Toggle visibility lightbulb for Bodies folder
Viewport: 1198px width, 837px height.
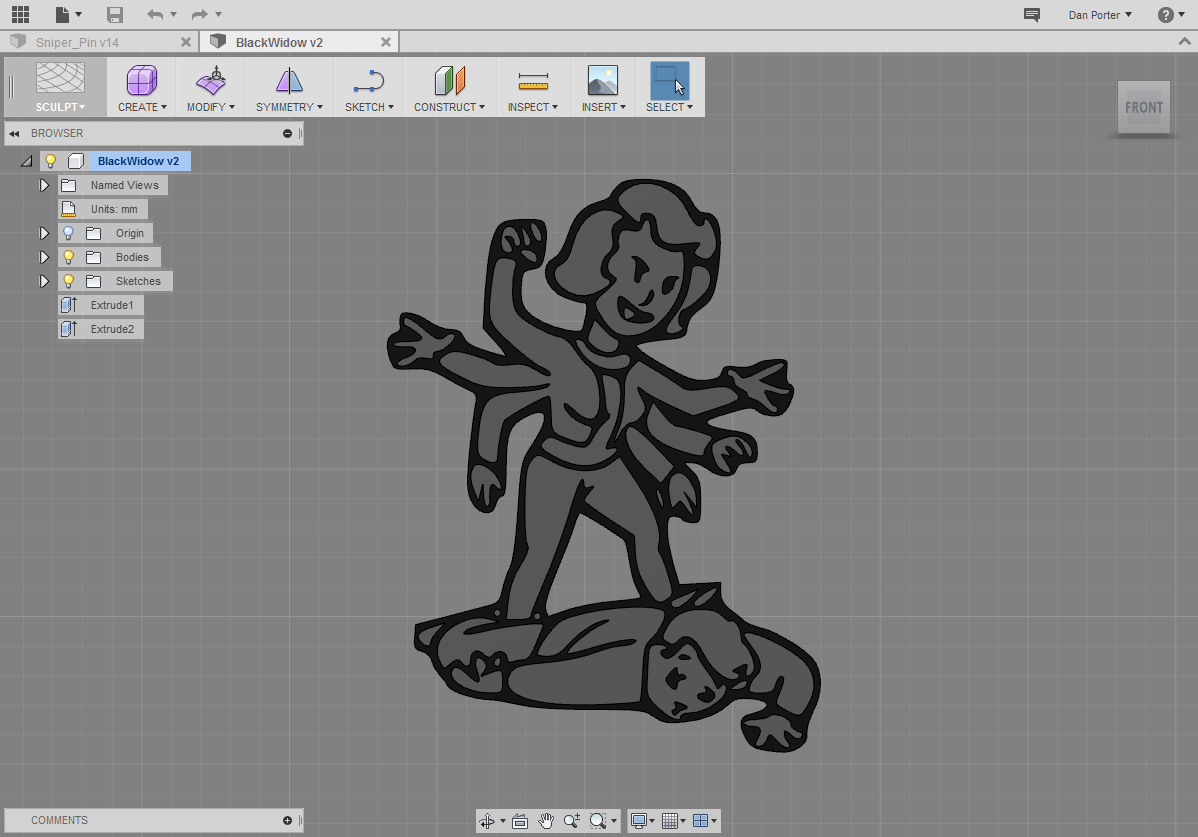tap(69, 257)
